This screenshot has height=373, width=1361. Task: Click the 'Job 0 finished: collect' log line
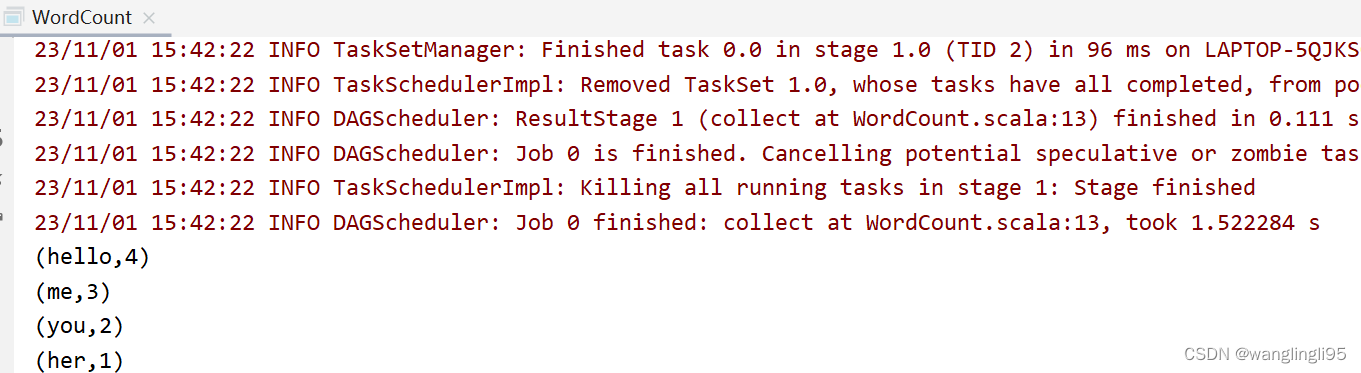677,222
